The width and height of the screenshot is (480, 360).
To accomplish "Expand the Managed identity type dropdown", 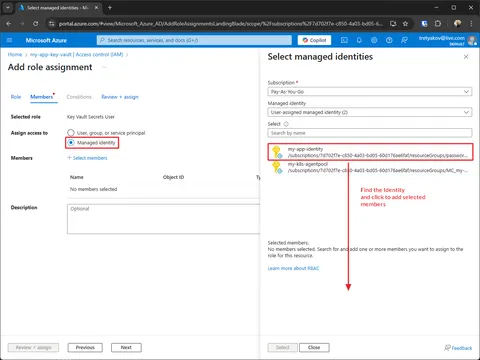I will coord(370,112).
